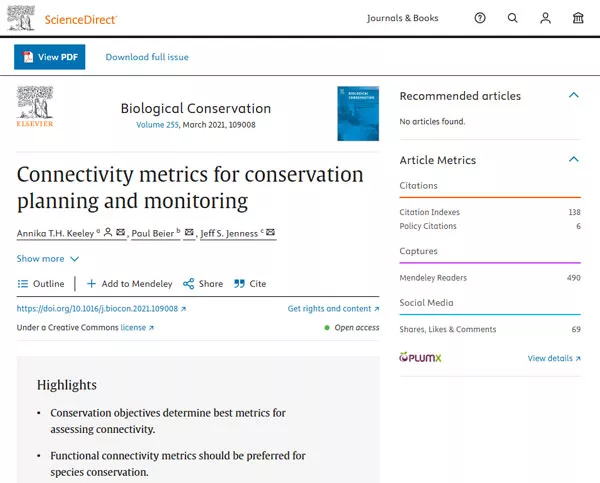Screen dimensions: 600x483
Task: Open Journals & Books menu
Action: [402, 18]
